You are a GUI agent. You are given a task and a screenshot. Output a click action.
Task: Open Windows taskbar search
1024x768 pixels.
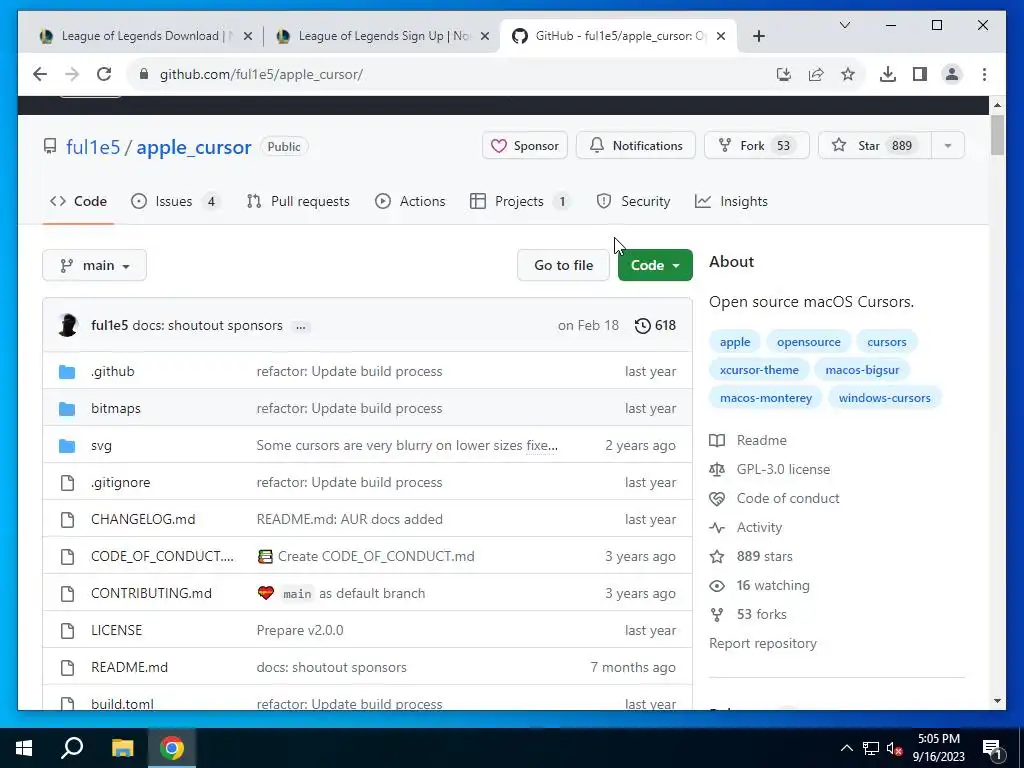point(72,748)
